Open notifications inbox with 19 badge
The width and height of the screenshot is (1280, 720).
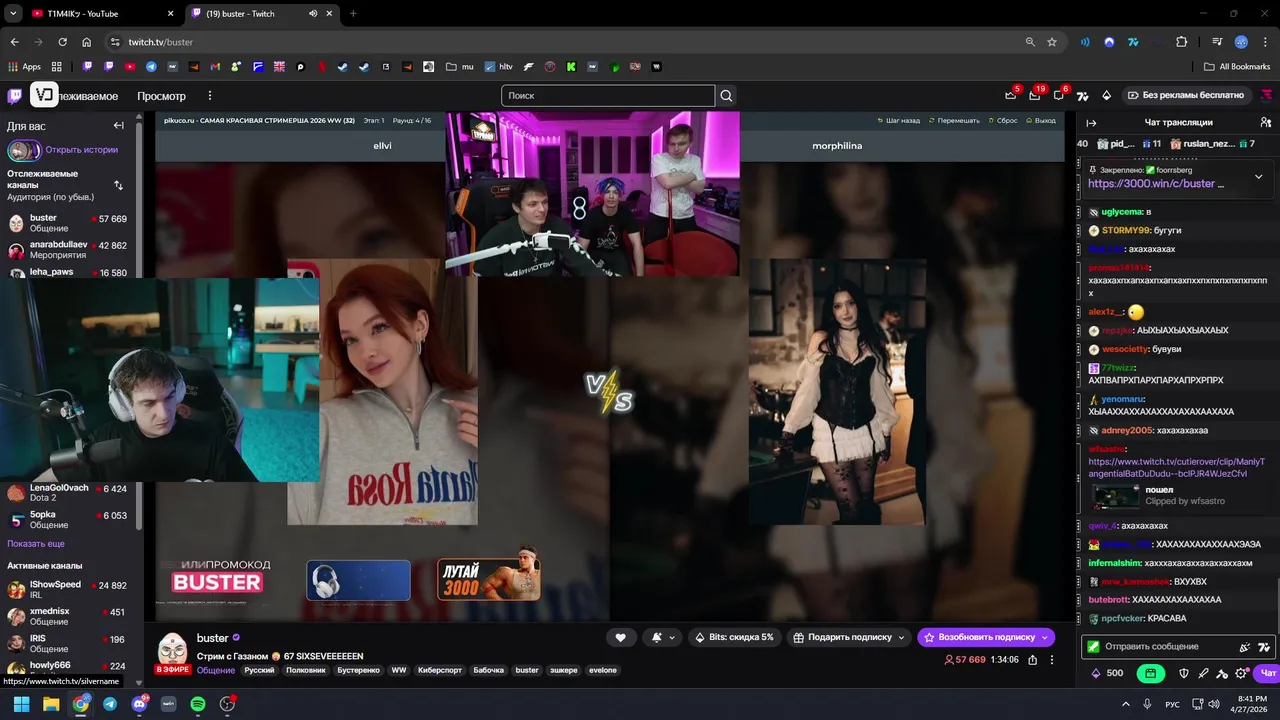(x=1034, y=95)
